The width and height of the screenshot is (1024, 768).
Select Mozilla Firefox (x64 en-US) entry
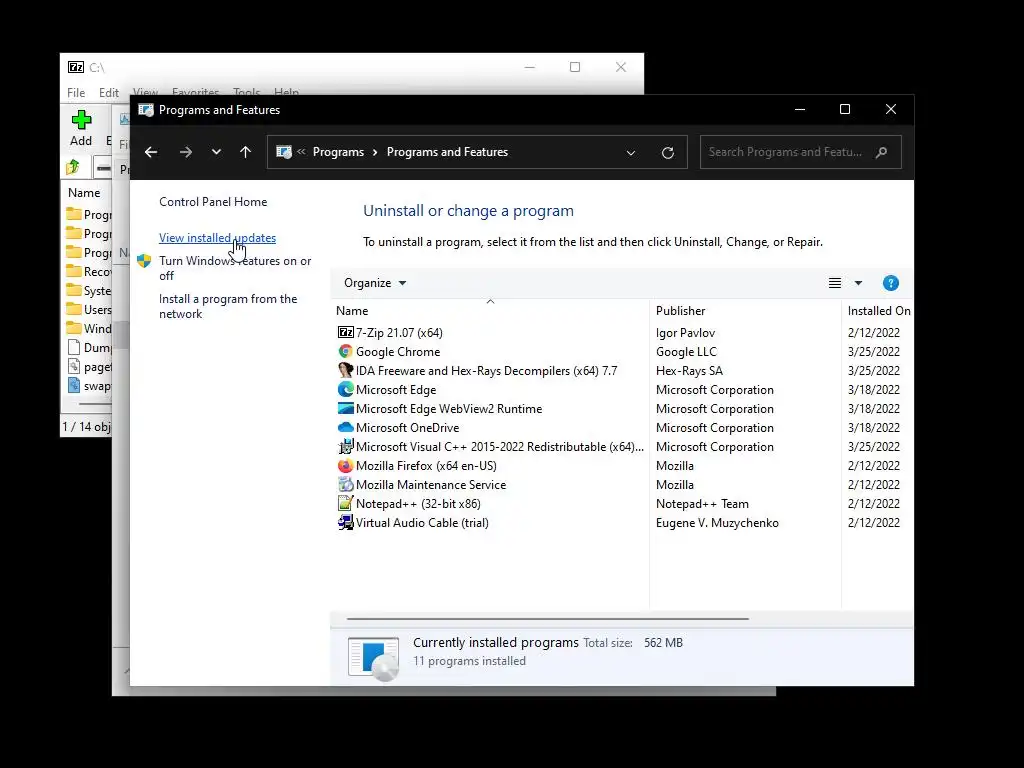[x=426, y=466]
